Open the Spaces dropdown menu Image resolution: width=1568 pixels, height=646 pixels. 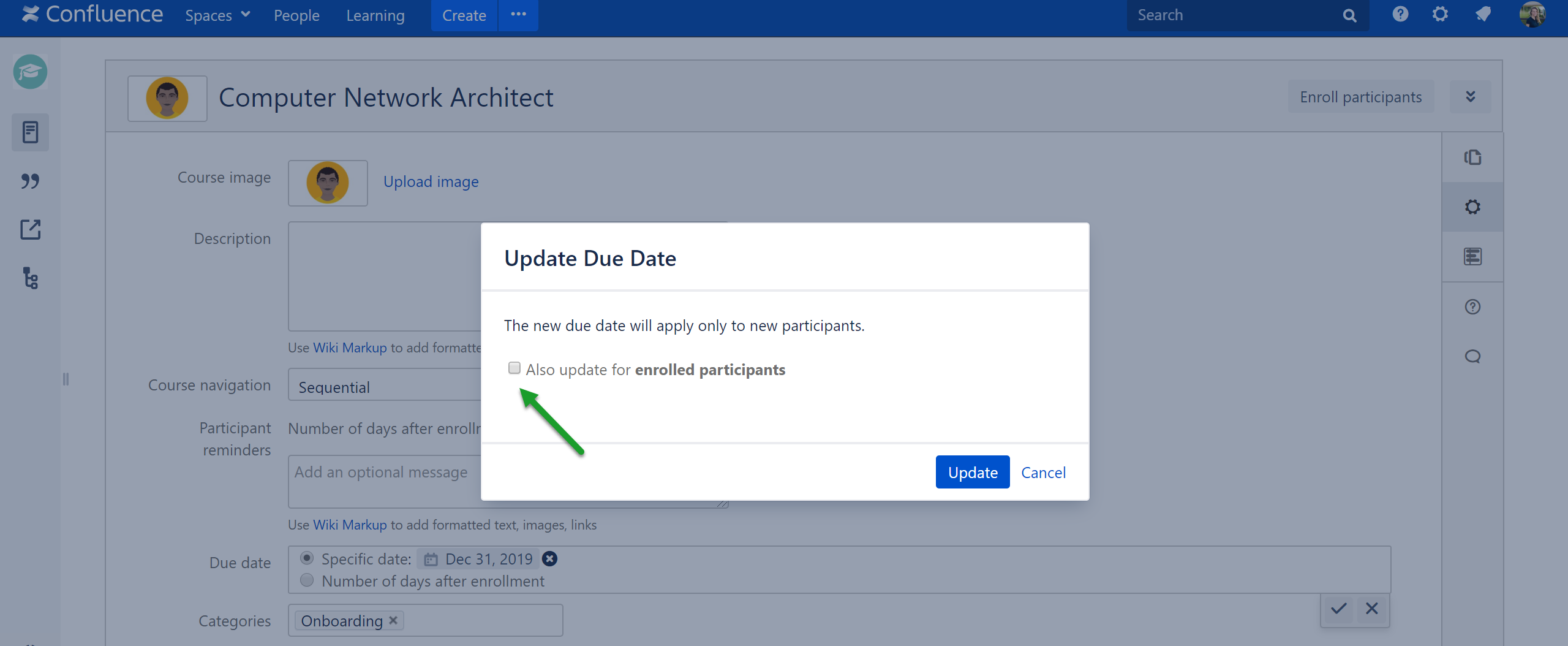217,15
